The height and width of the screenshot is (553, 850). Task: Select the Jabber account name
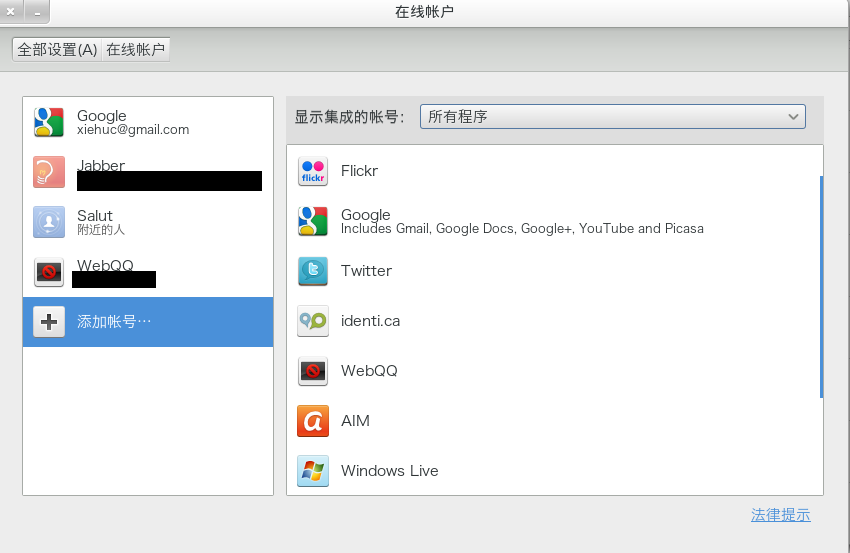[x=101, y=165]
